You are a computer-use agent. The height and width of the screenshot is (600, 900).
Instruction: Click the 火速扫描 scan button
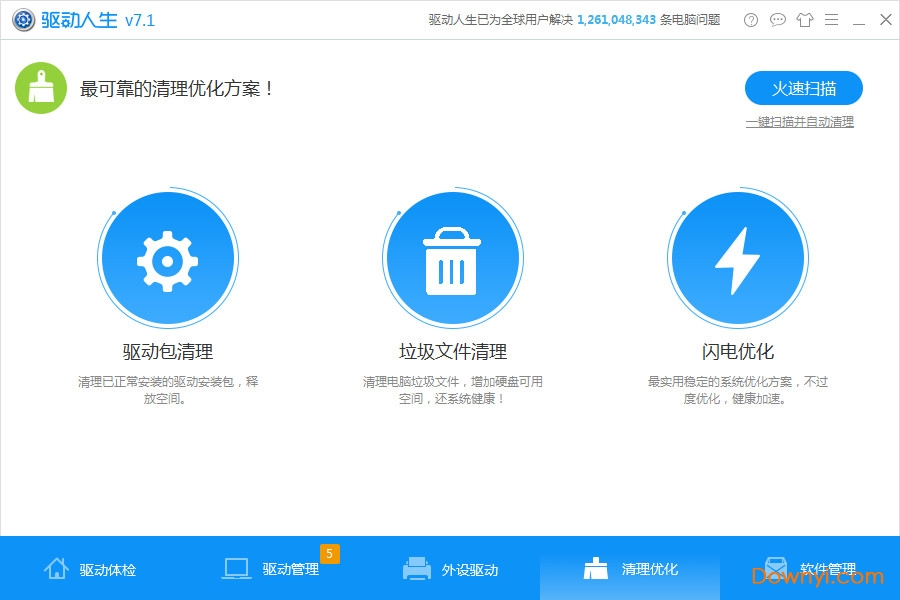click(803, 88)
